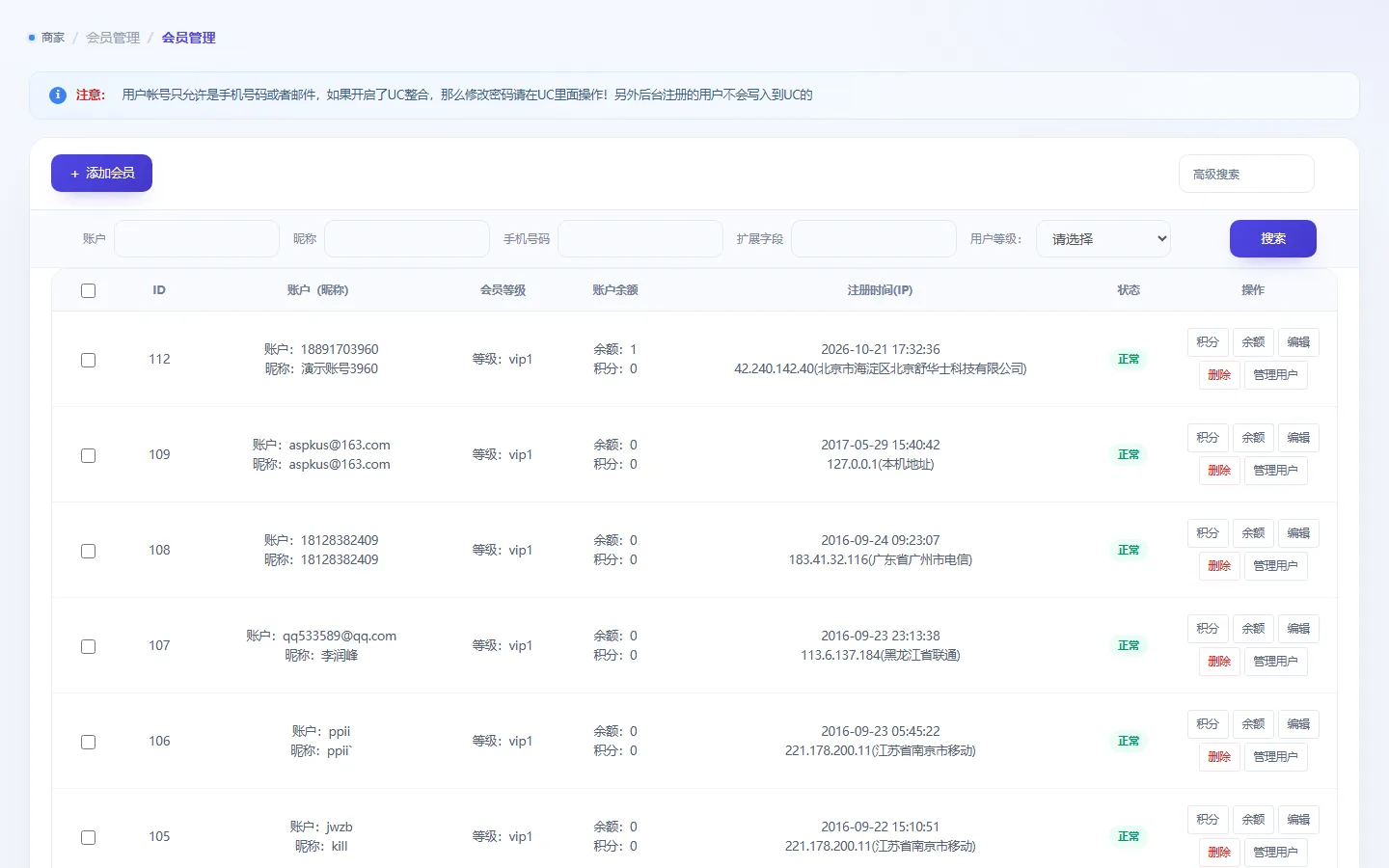Tick the checkbox for member ID 106
This screenshot has height=868, width=1389.
(89, 742)
